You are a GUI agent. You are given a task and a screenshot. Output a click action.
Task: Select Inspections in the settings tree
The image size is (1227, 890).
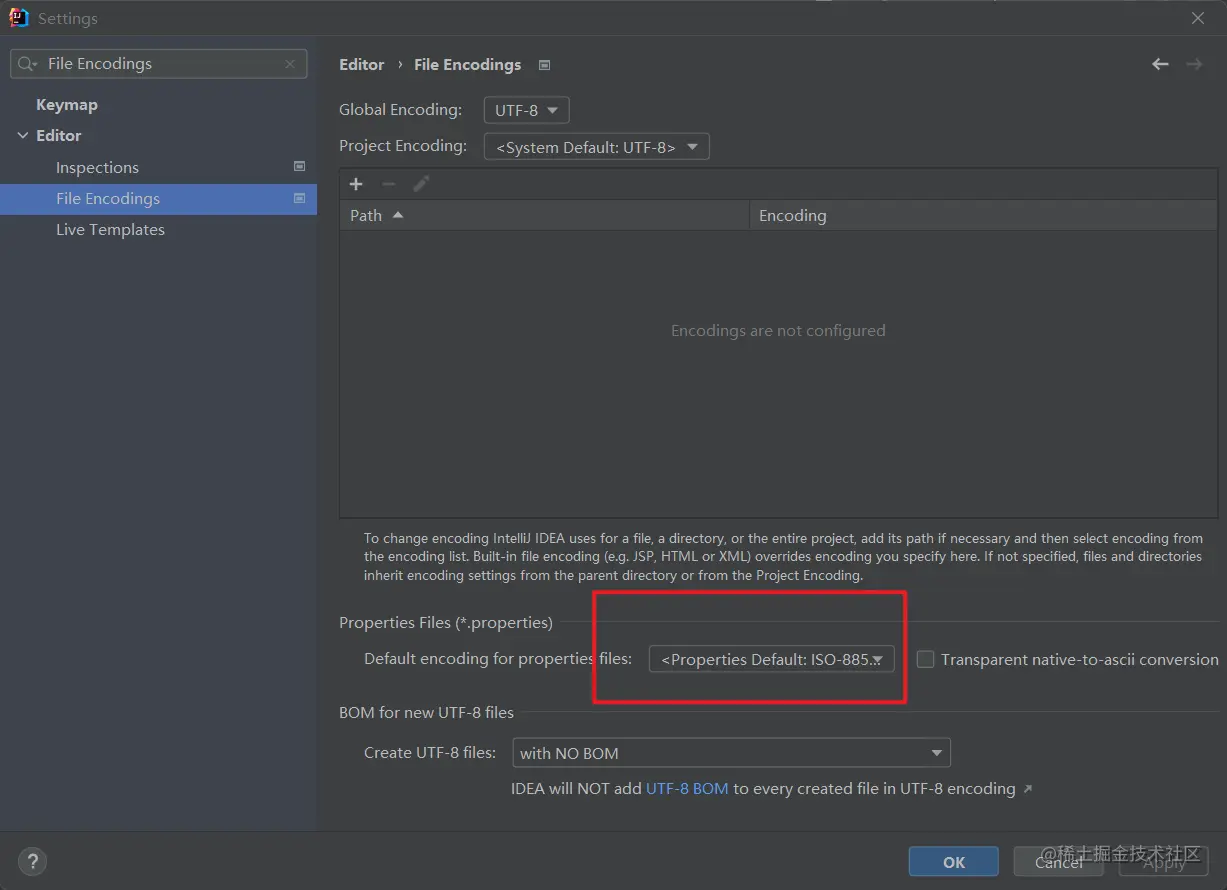pos(97,167)
